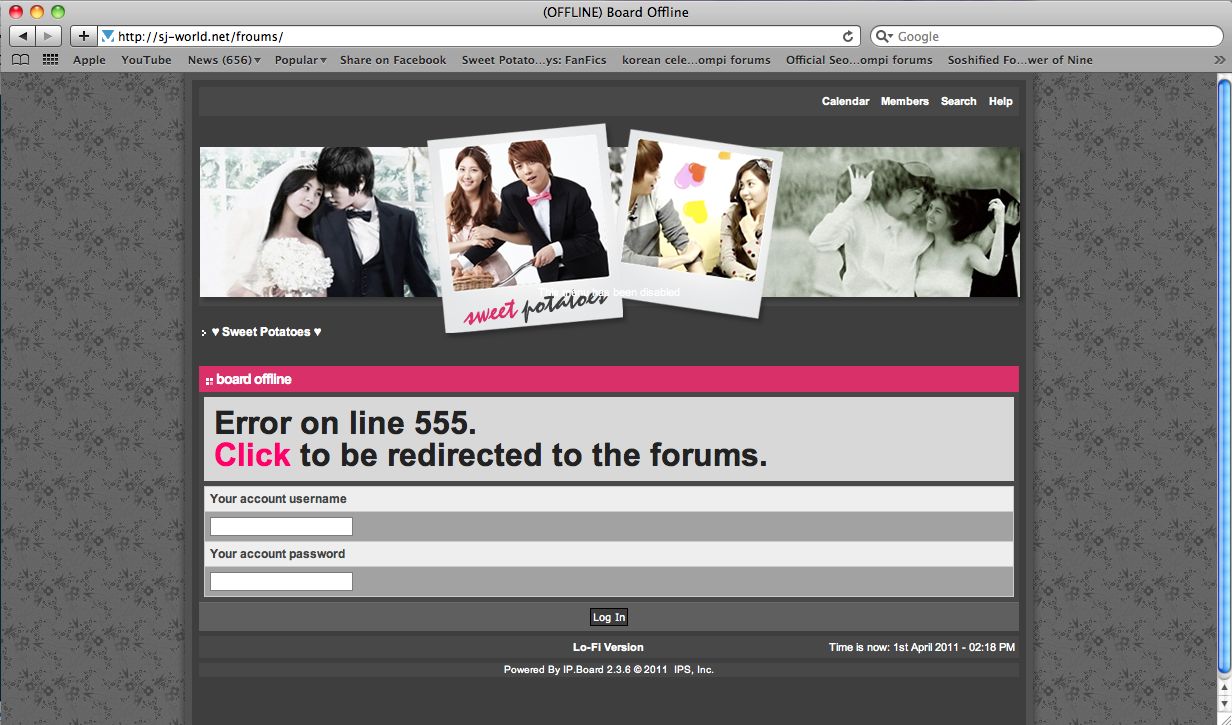1232x725 pixels.
Task: Open the forum Help page
Action: click(x=1000, y=101)
